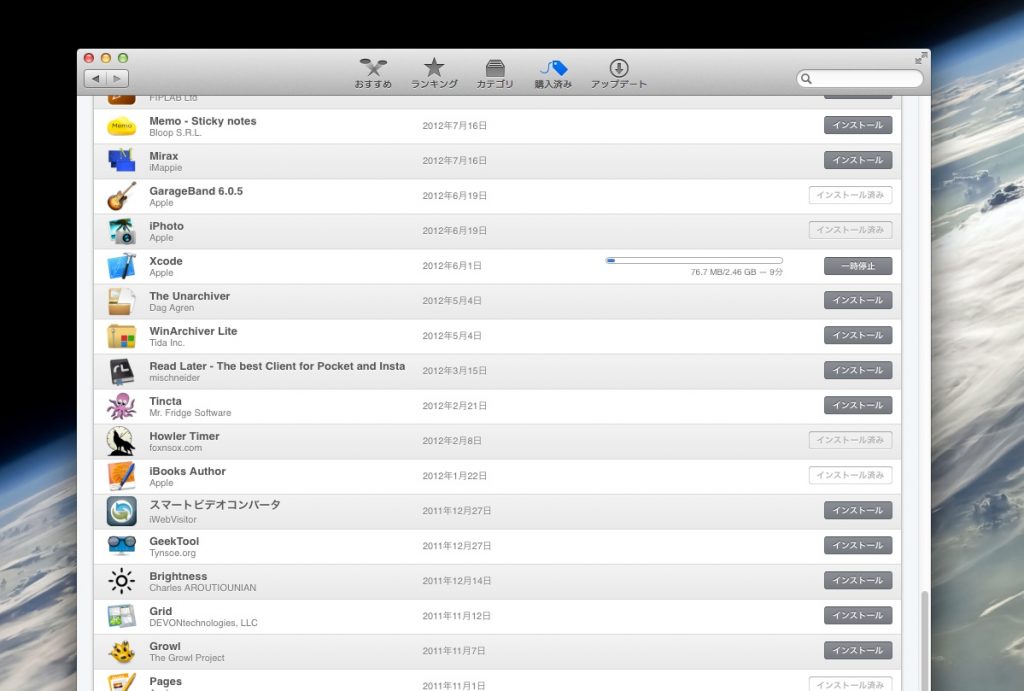Open the Growl title link
Screen dimensions: 1024x691
(x=165, y=646)
